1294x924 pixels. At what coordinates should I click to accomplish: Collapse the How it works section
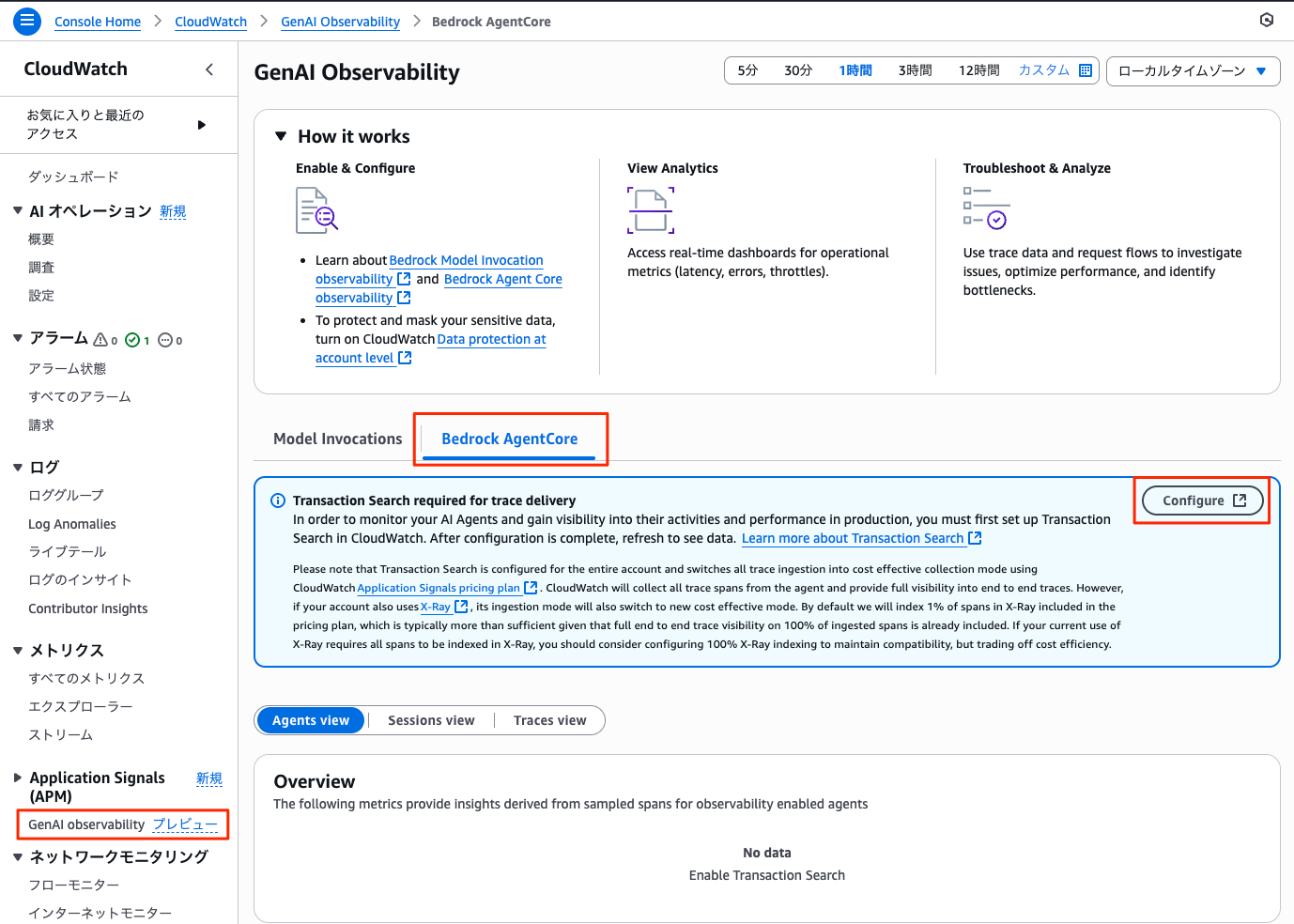tap(281, 136)
